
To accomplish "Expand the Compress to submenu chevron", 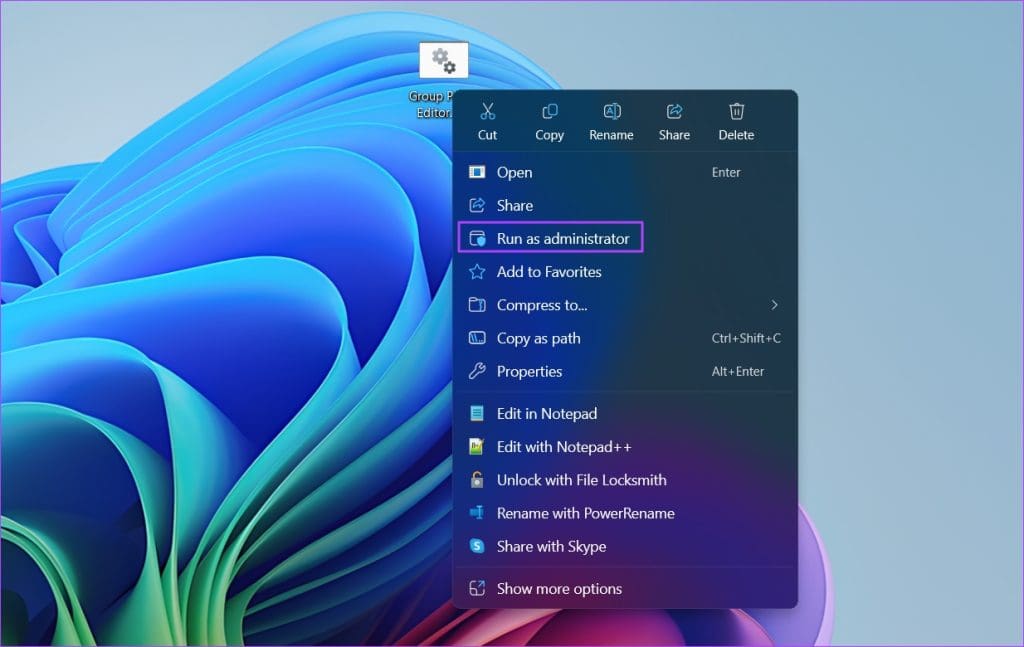I will pyautogui.click(x=776, y=305).
